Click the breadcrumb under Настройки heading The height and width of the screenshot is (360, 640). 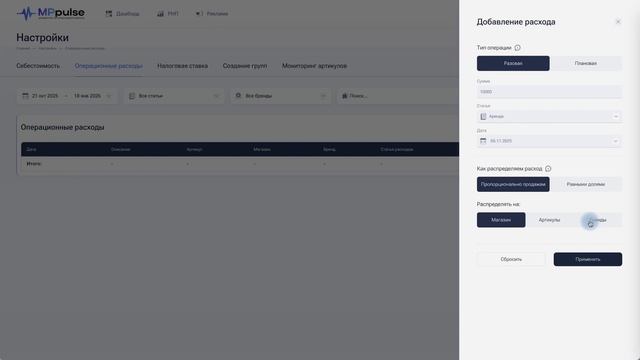point(60,48)
